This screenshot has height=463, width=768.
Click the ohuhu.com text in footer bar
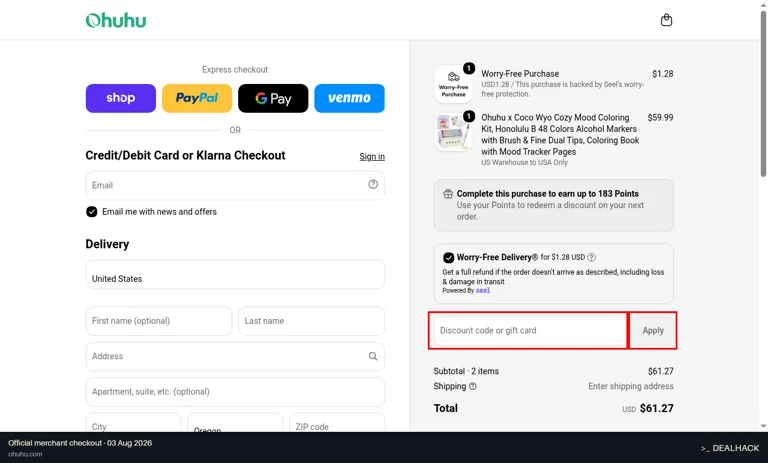[x=25, y=454]
